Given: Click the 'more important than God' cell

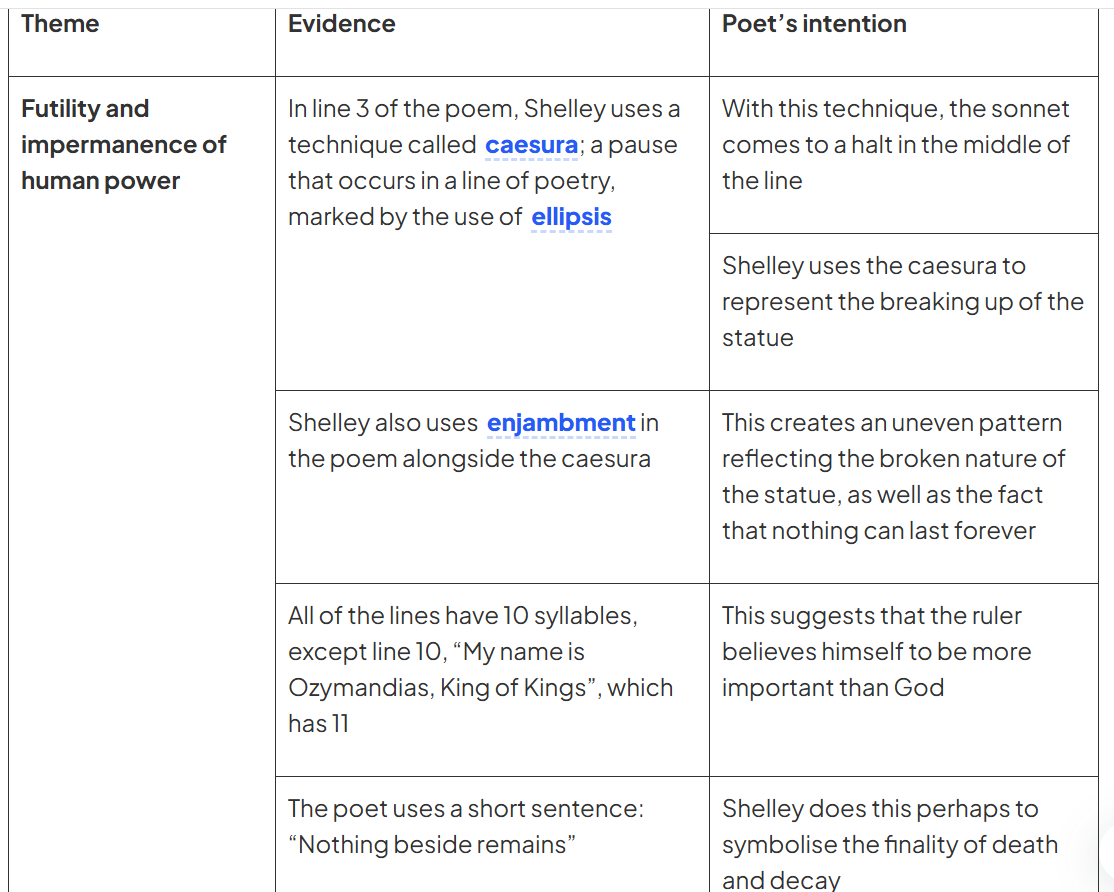Looking at the screenshot, I should tap(904, 680).
